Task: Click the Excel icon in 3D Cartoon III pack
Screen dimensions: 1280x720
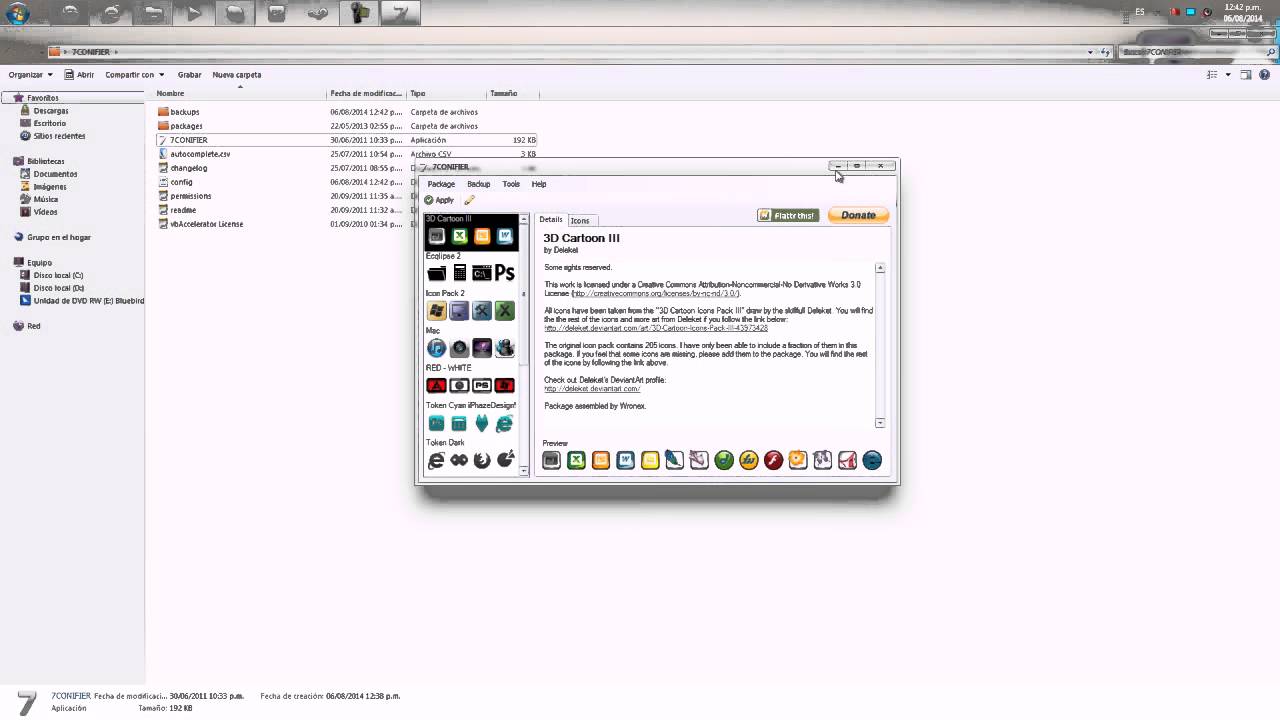Action: [x=459, y=236]
